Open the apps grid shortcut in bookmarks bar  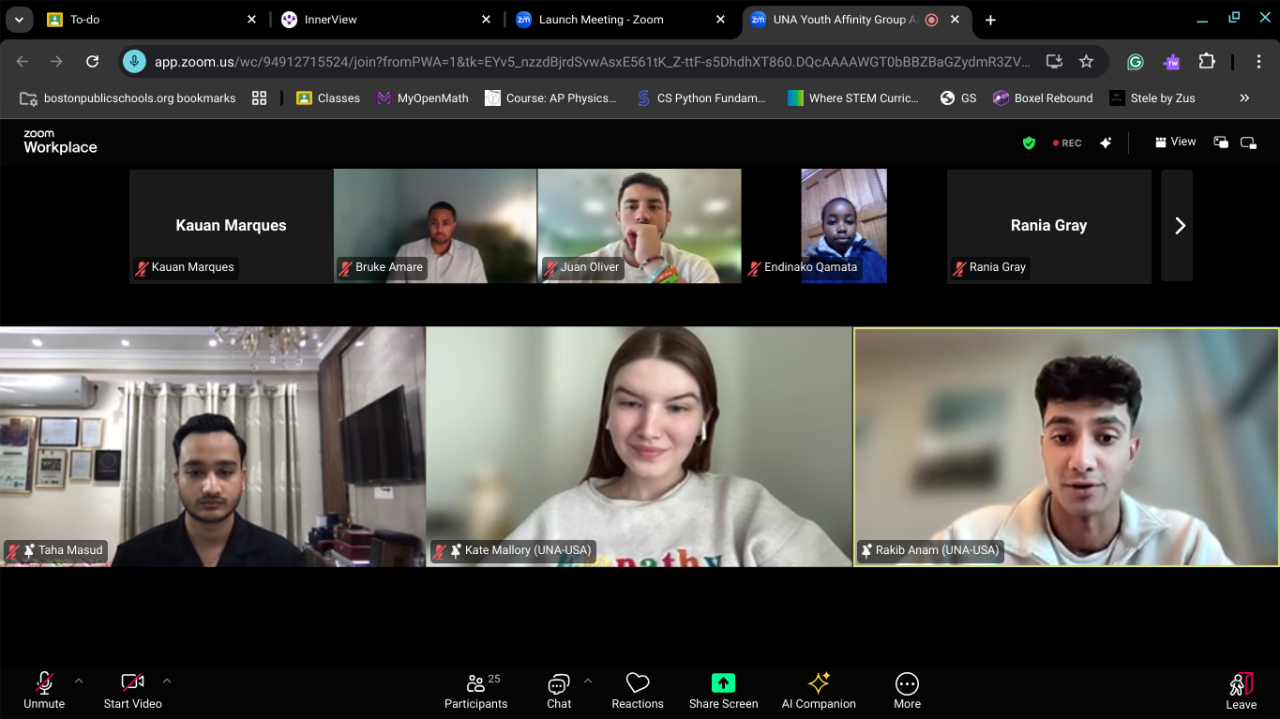click(259, 98)
